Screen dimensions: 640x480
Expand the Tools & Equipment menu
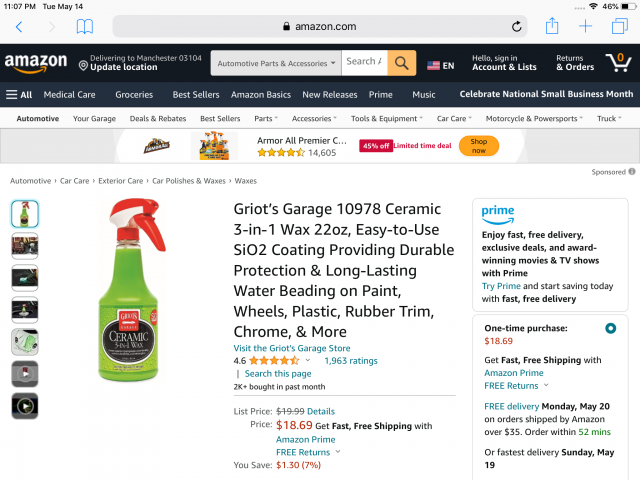pos(387,118)
